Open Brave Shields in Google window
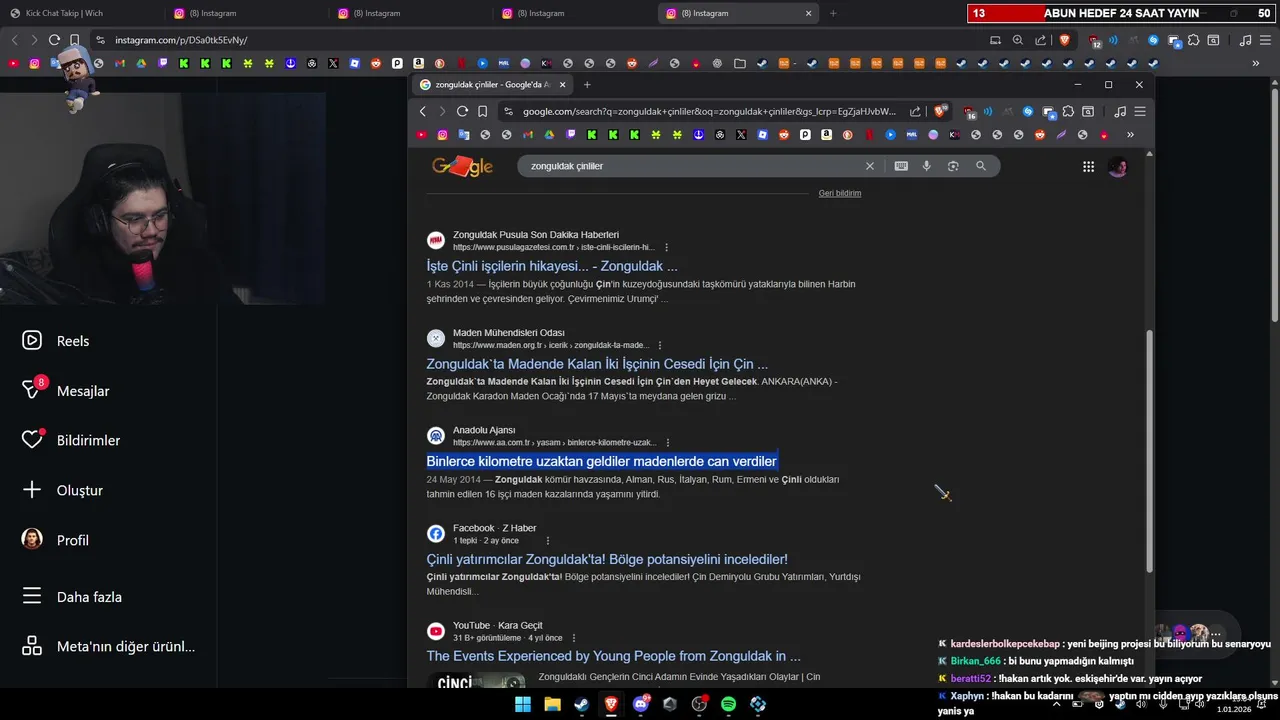This screenshot has width=1280, height=720. [x=939, y=111]
